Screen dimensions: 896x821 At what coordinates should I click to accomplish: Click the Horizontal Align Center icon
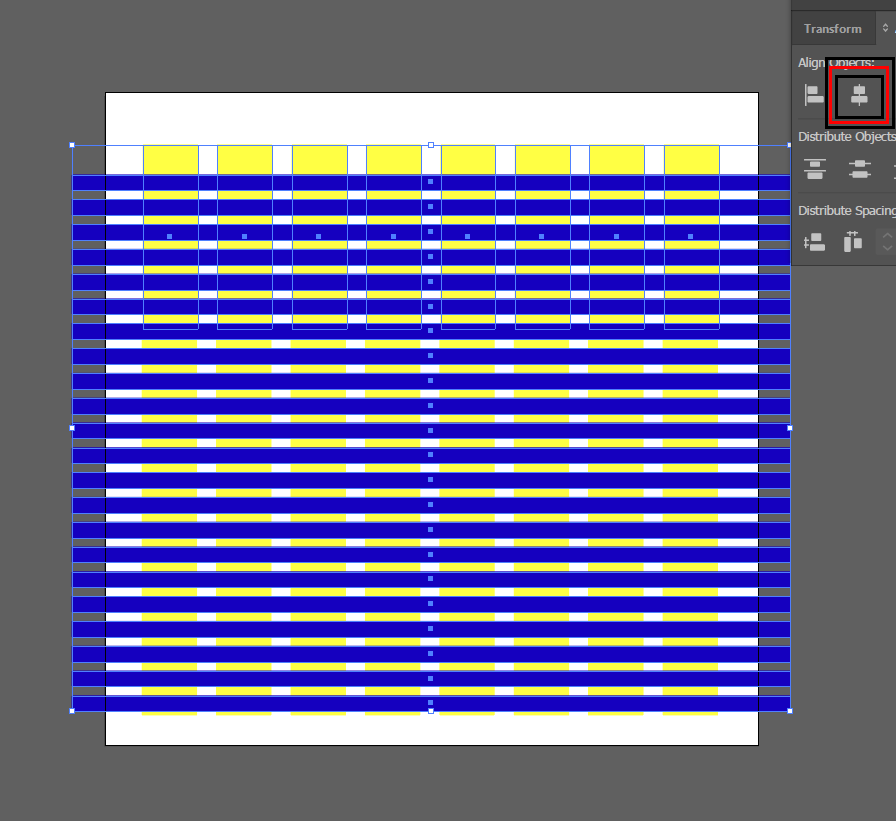pos(859,95)
